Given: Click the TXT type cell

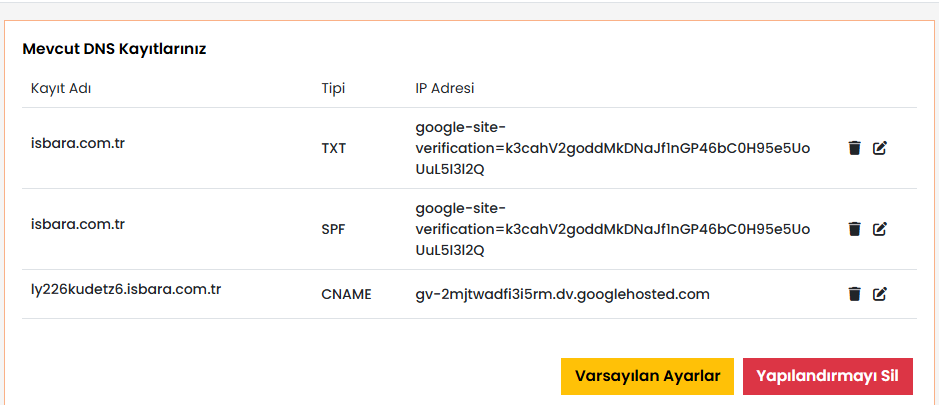Looking at the screenshot, I should [334, 148].
